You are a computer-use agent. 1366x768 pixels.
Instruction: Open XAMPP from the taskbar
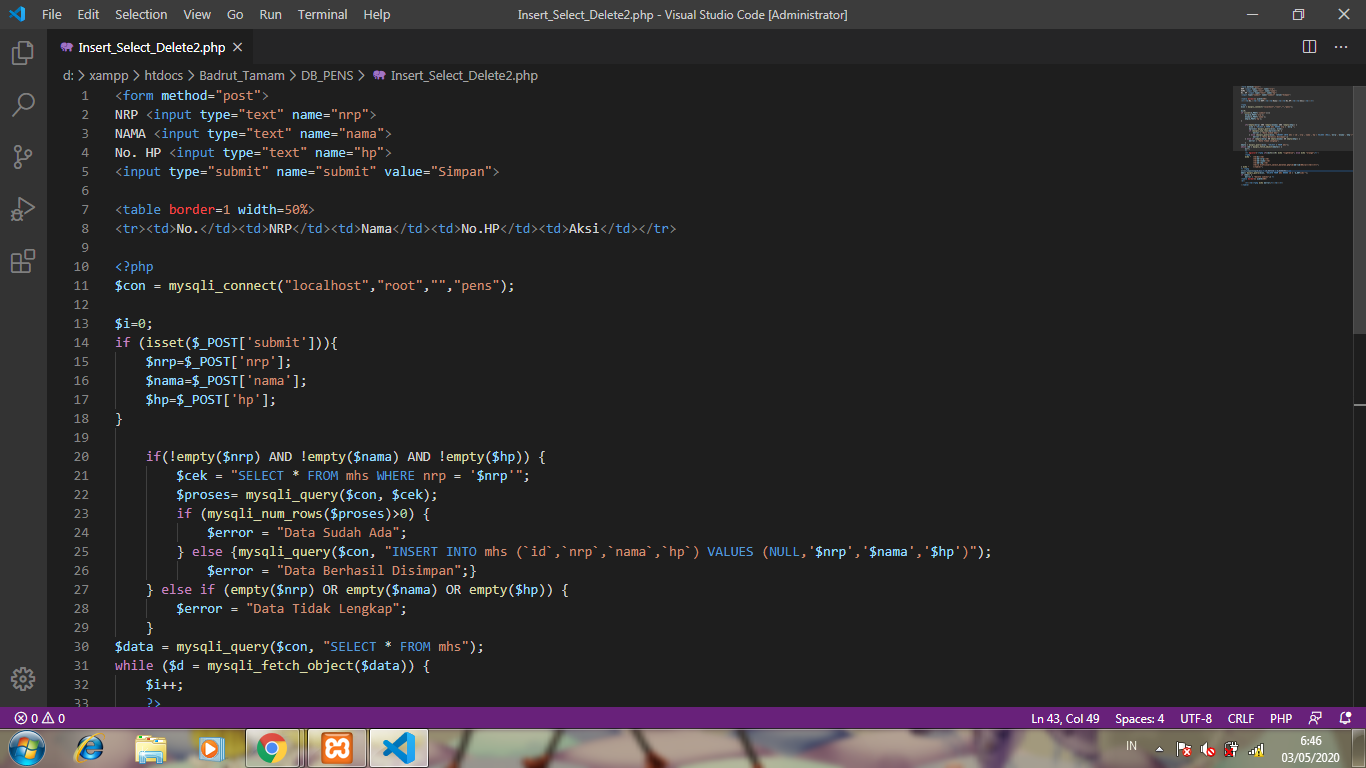(x=337, y=748)
